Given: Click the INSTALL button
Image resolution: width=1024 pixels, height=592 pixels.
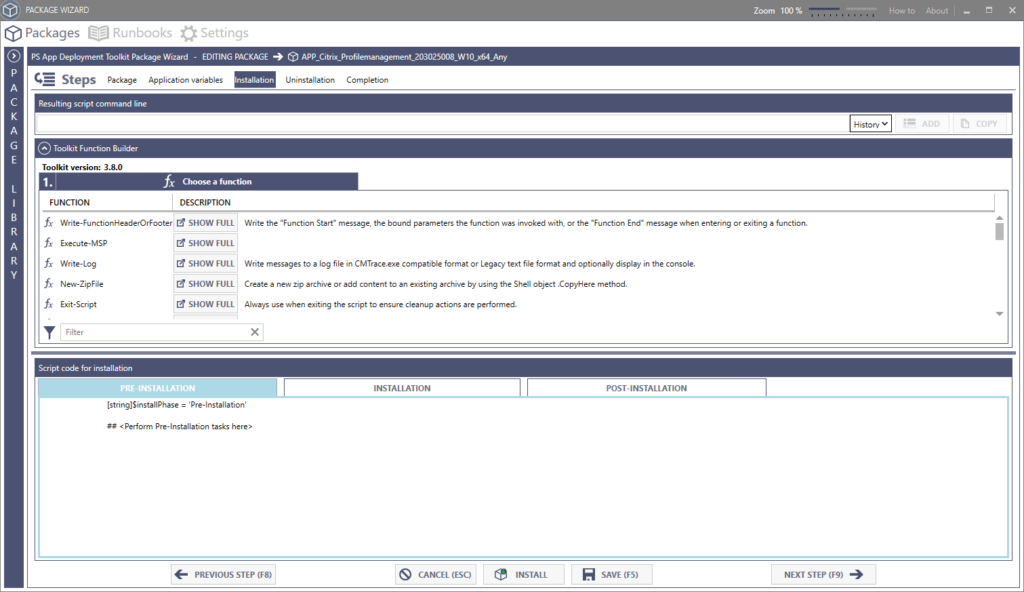Looking at the screenshot, I should click(x=523, y=574).
